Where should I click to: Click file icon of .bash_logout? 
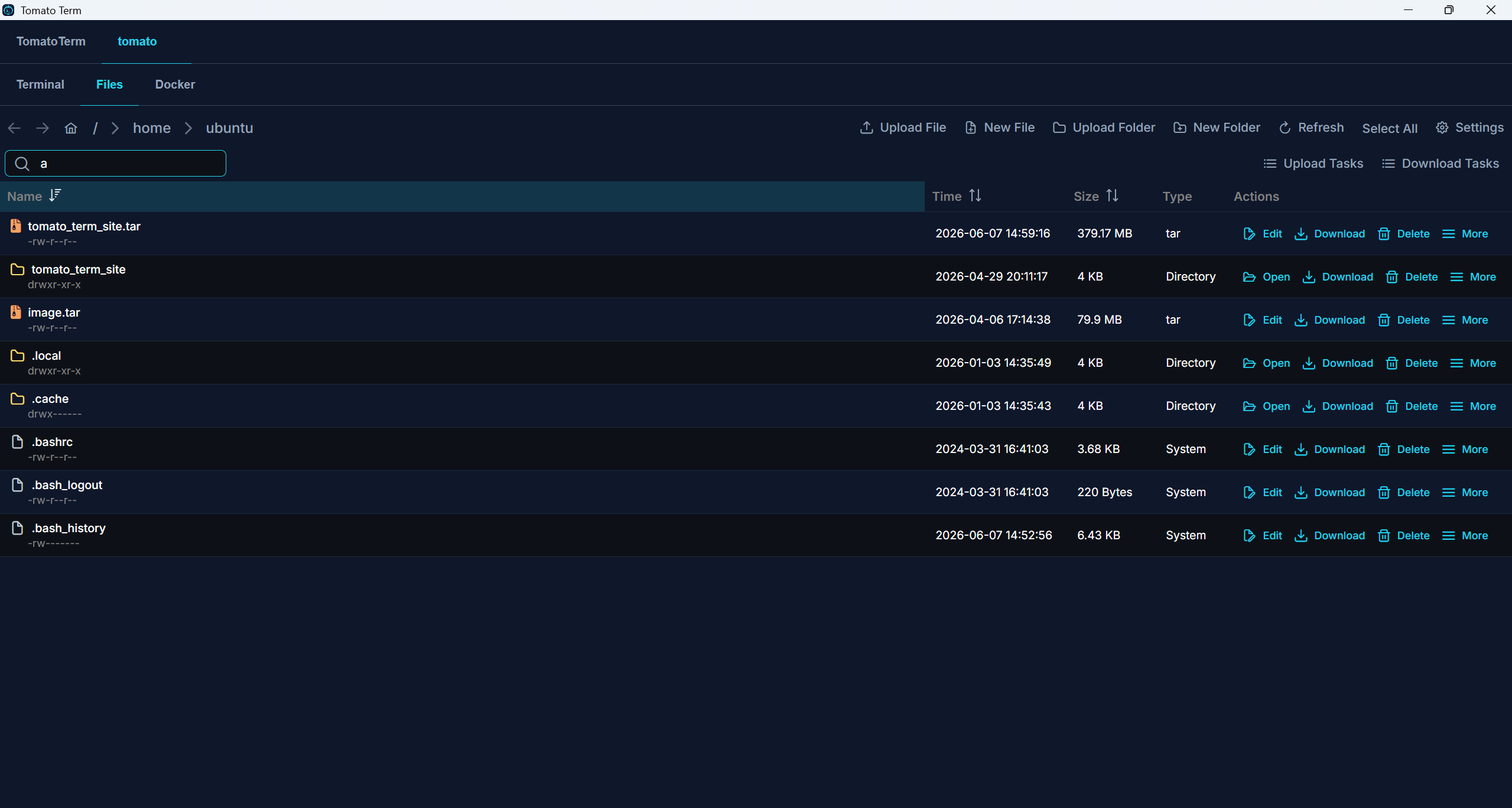point(18,485)
